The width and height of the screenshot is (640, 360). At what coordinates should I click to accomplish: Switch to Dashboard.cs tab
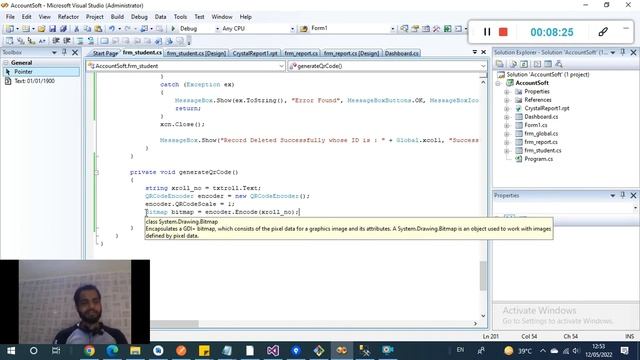click(402, 53)
